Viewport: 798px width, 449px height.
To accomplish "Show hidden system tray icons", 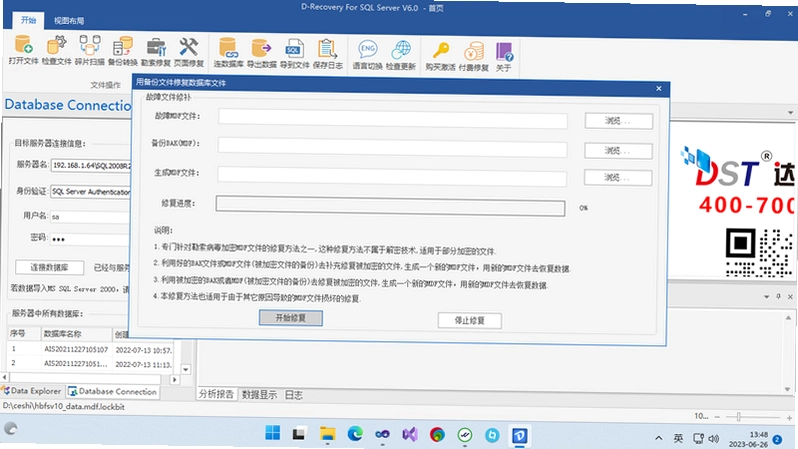I will click(659, 438).
